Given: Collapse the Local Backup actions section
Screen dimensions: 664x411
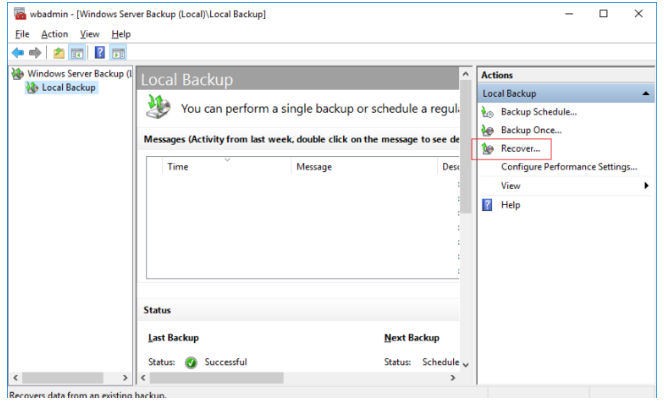Looking at the screenshot, I should click(x=645, y=94).
